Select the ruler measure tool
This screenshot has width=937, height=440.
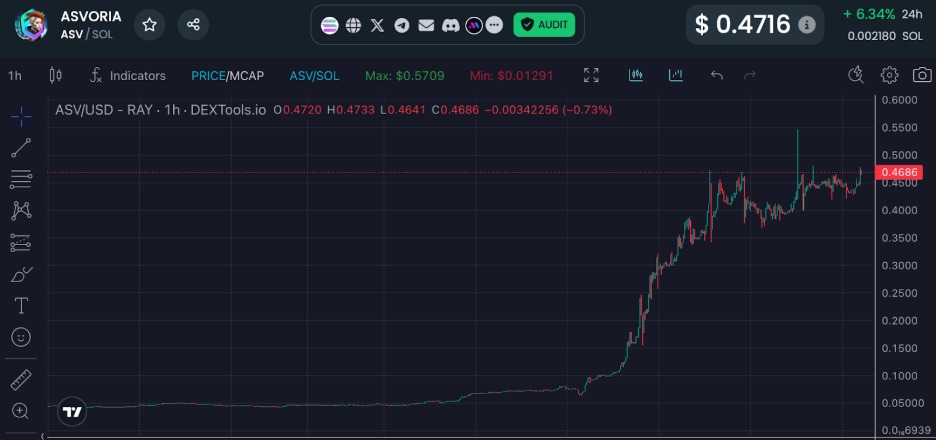(x=21, y=380)
